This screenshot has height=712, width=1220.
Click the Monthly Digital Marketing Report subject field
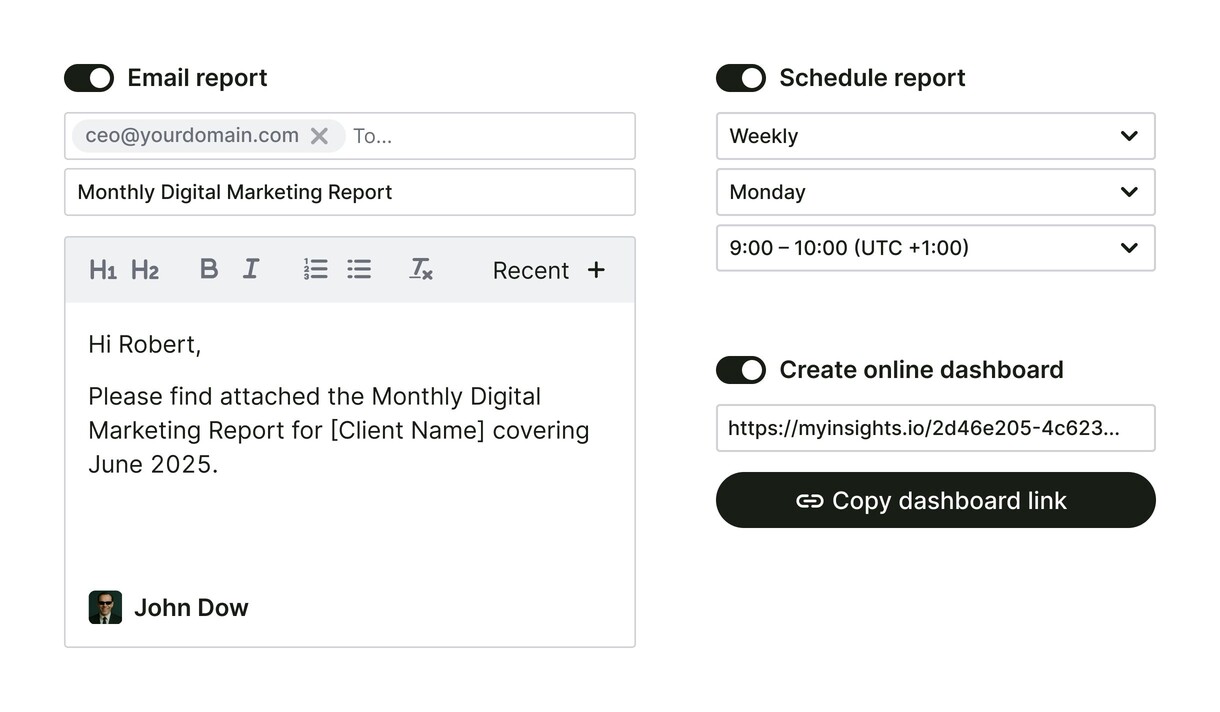[350, 192]
